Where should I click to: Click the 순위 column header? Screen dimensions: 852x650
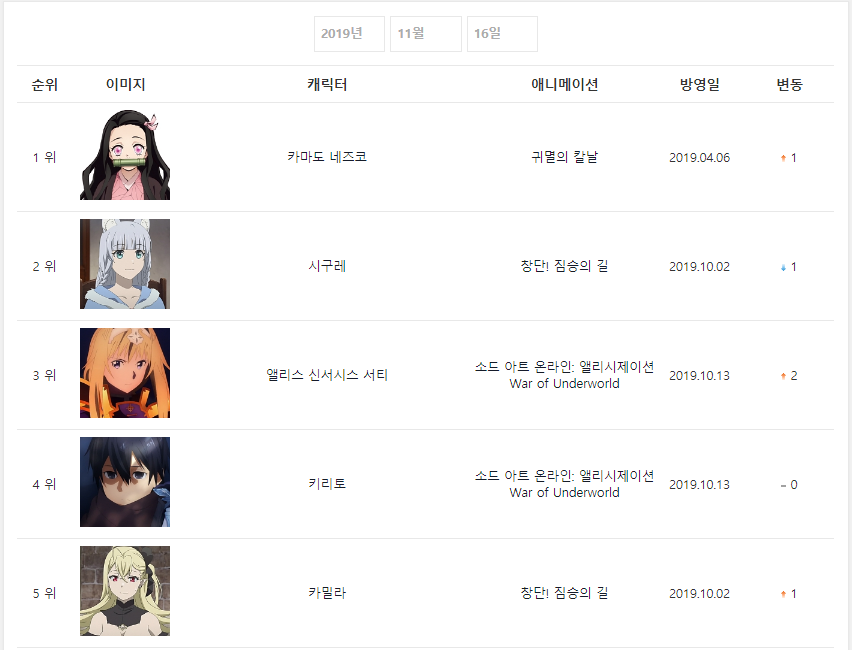(x=45, y=85)
